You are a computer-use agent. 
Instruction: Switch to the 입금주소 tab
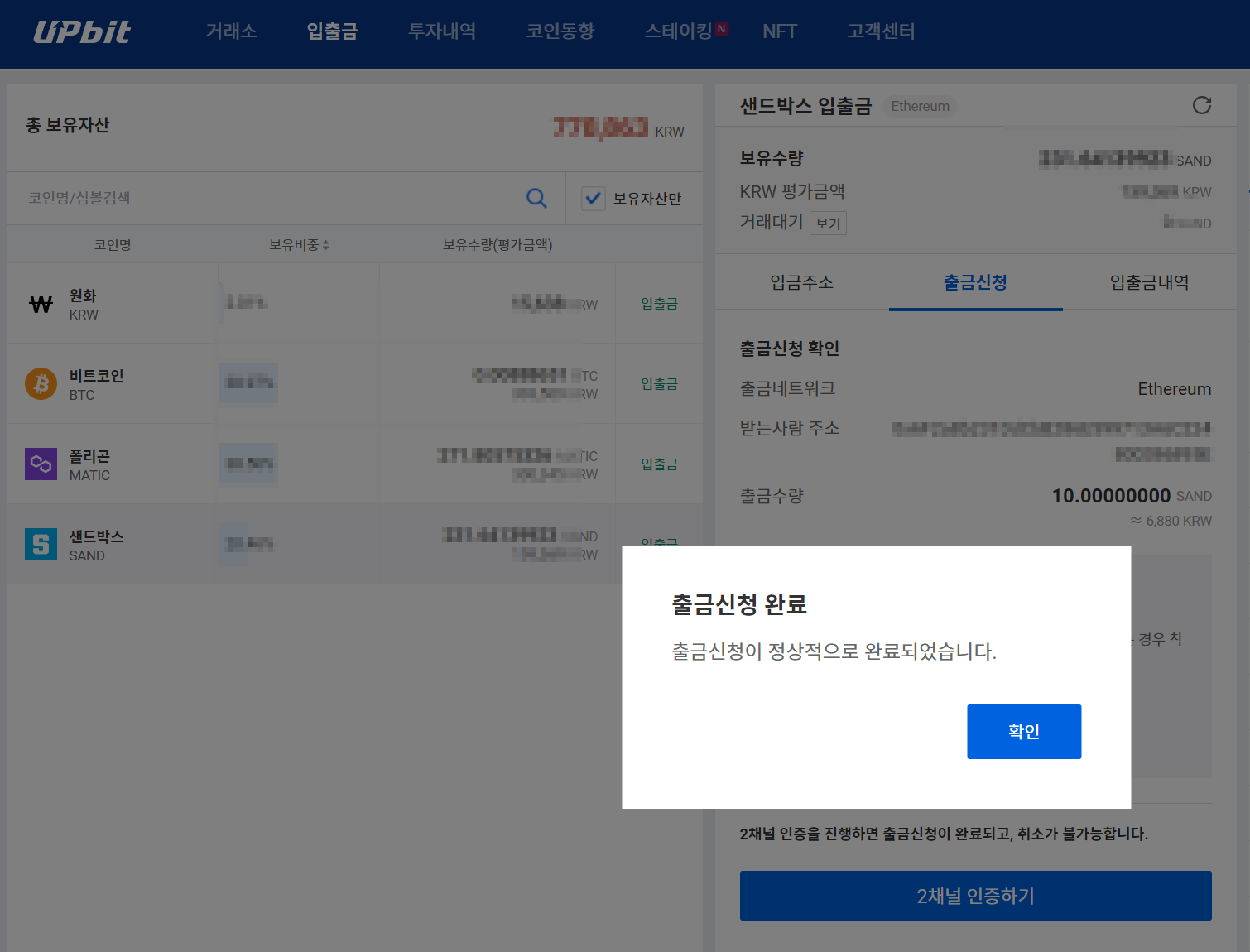coord(802,282)
